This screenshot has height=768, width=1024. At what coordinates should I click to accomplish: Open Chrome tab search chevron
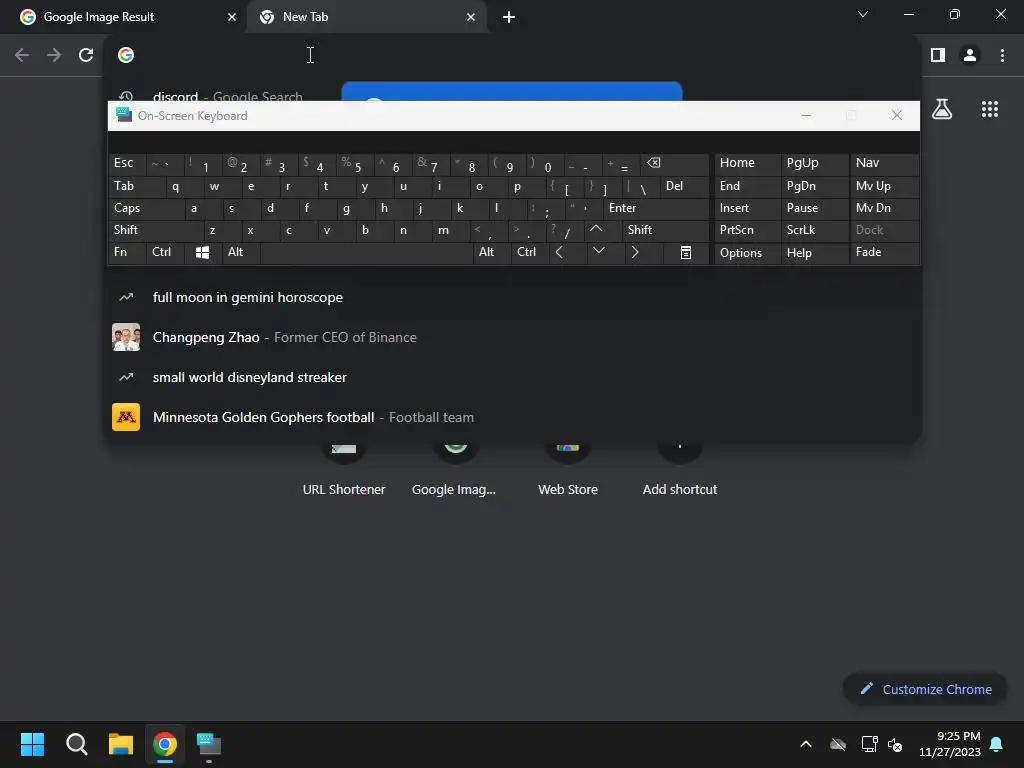tap(863, 14)
